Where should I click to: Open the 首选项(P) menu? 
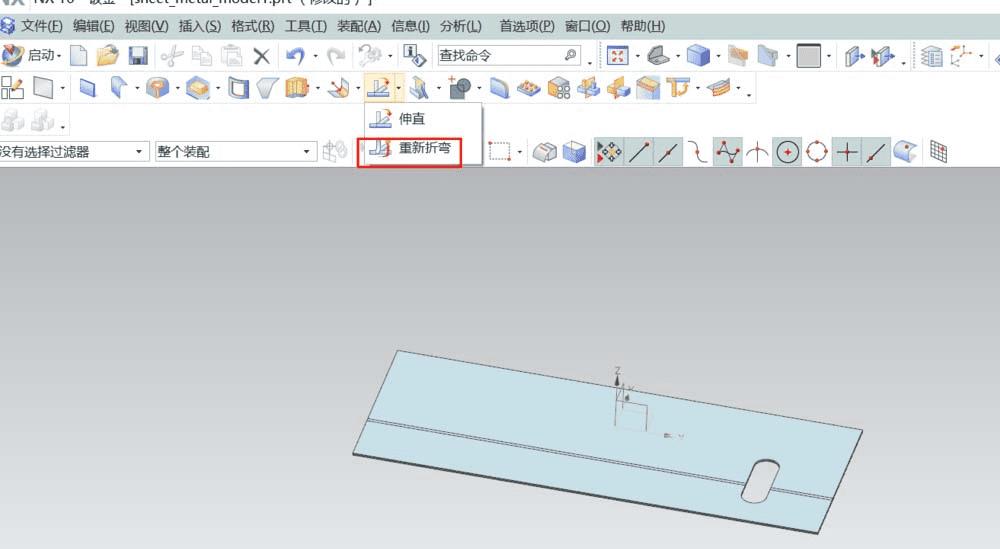pos(527,26)
